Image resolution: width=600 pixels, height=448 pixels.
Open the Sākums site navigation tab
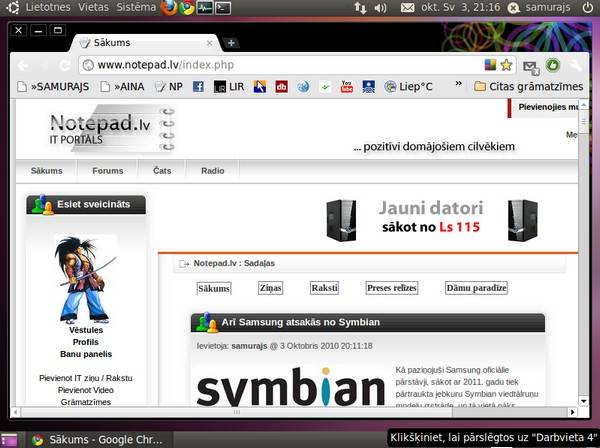pos(47,171)
